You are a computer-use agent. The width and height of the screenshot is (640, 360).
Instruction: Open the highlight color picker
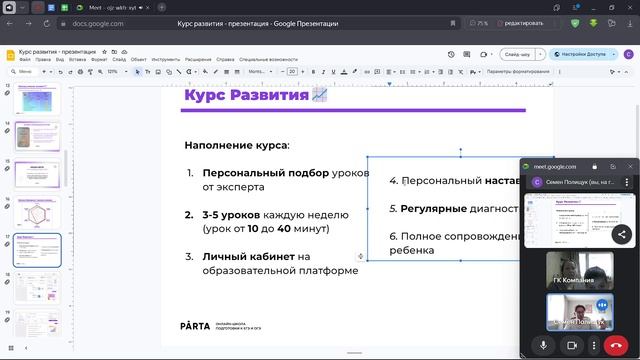tap(355, 72)
